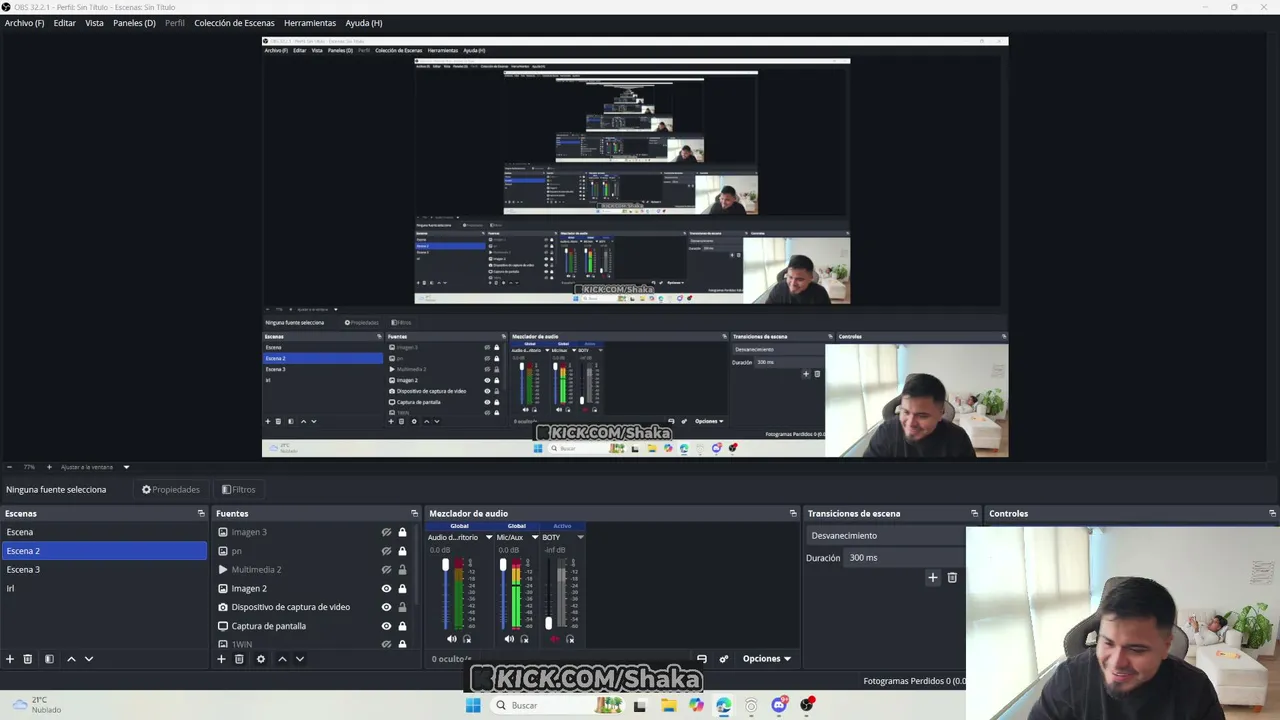
Task: Move the scene down with the arrow
Action: (x=89, y=659)
